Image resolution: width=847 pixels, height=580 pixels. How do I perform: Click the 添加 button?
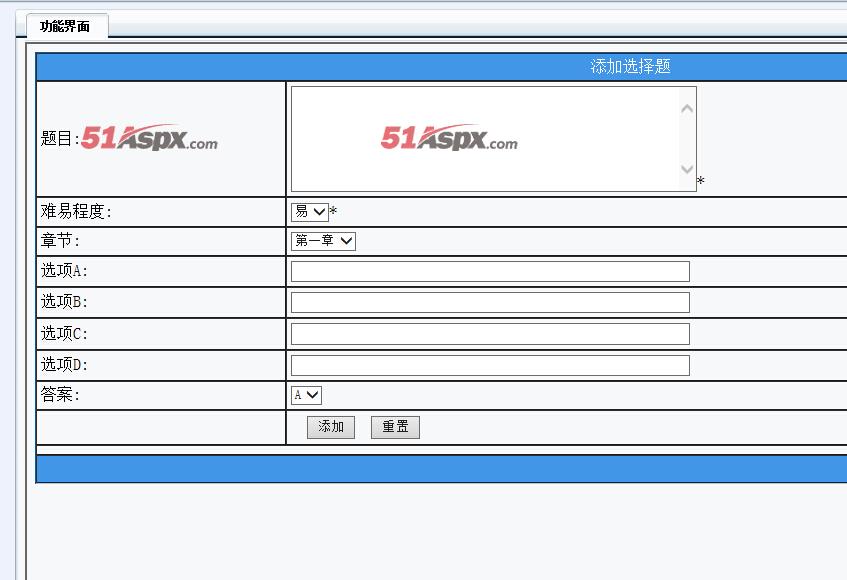(x=331, y=427)
